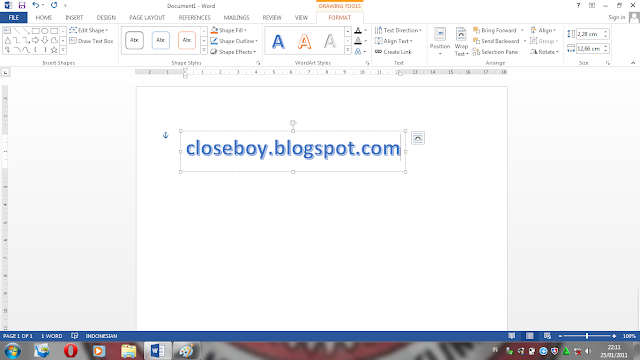Click the Save icon in the quick access toolbar
Image resolution: width=640 pixels, height=360 pixels.
coord(22,5)
